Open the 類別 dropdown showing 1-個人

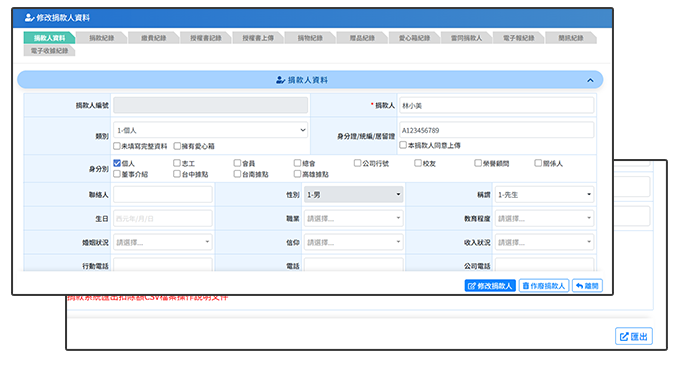[210, 130]
